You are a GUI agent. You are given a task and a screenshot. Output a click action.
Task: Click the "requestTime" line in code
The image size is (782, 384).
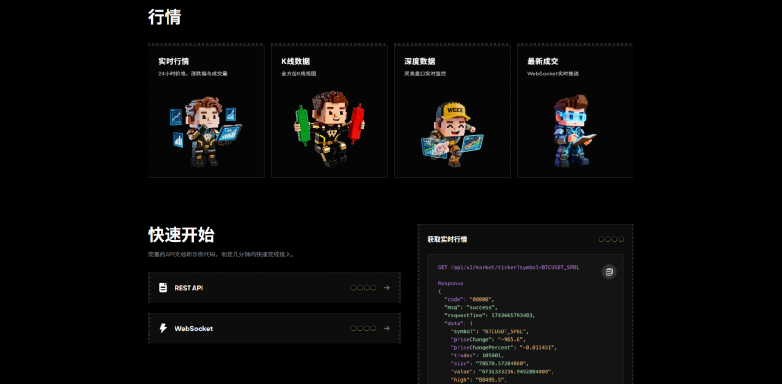(x=488, y=316)
